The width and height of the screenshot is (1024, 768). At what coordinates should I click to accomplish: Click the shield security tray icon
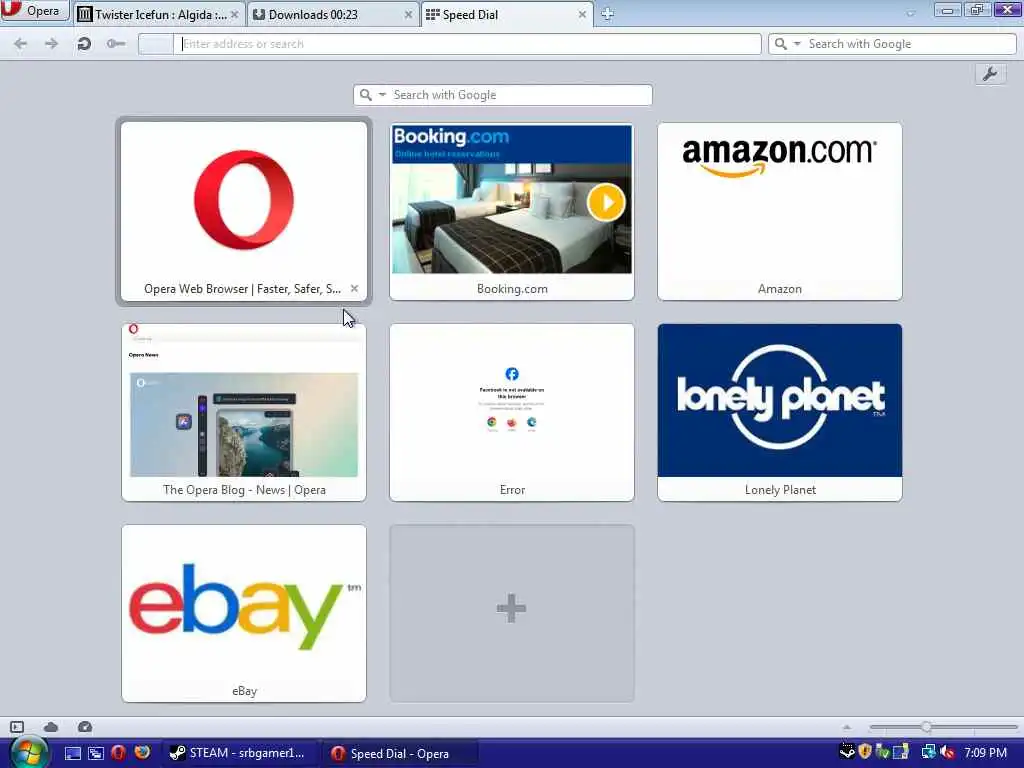tap(865, 752)
